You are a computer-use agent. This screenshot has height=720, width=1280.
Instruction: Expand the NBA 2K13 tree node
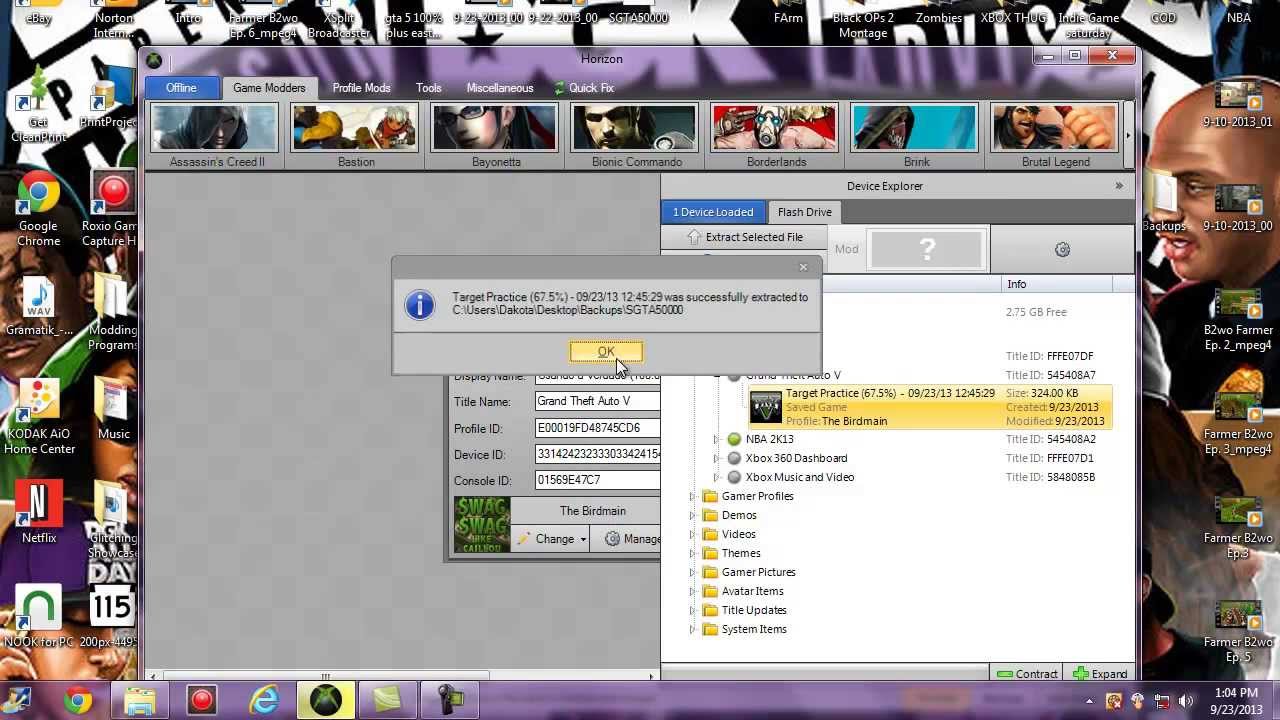716,439
